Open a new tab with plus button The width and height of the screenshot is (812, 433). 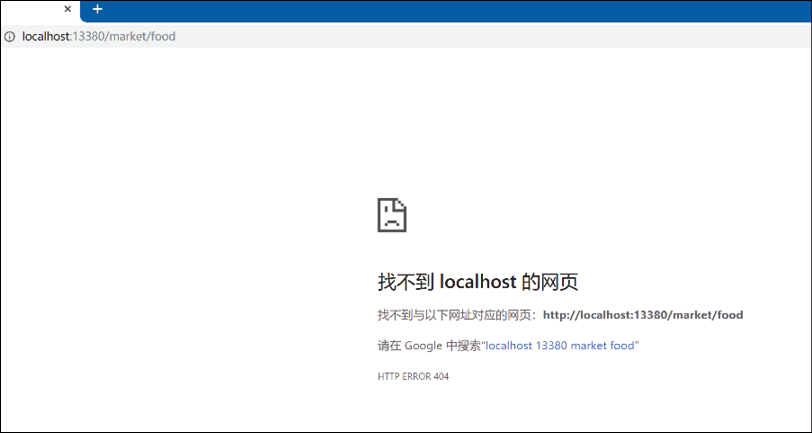click(x=97, y=9)
